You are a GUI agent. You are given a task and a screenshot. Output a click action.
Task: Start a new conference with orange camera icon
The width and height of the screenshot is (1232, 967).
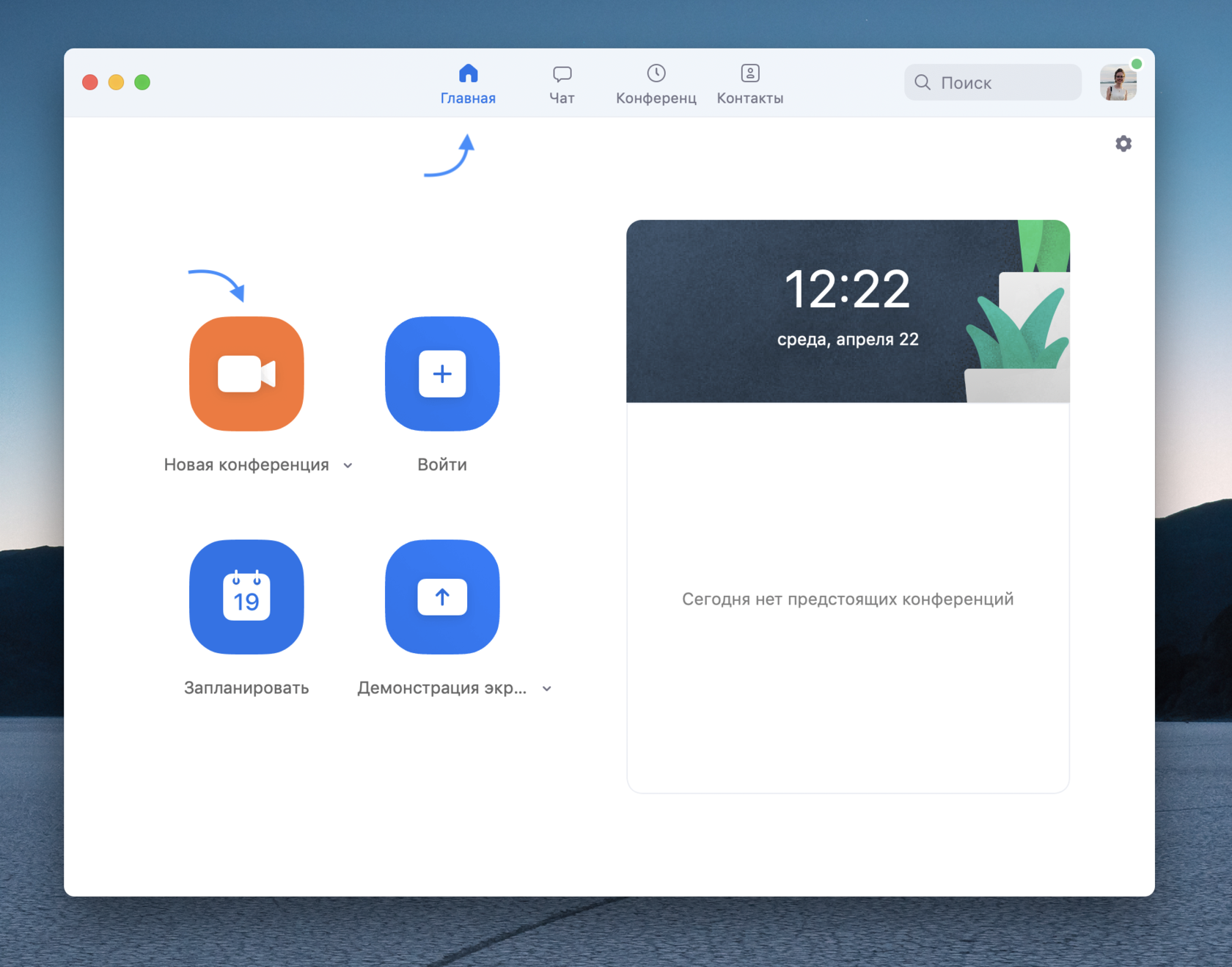coord(246,373)
